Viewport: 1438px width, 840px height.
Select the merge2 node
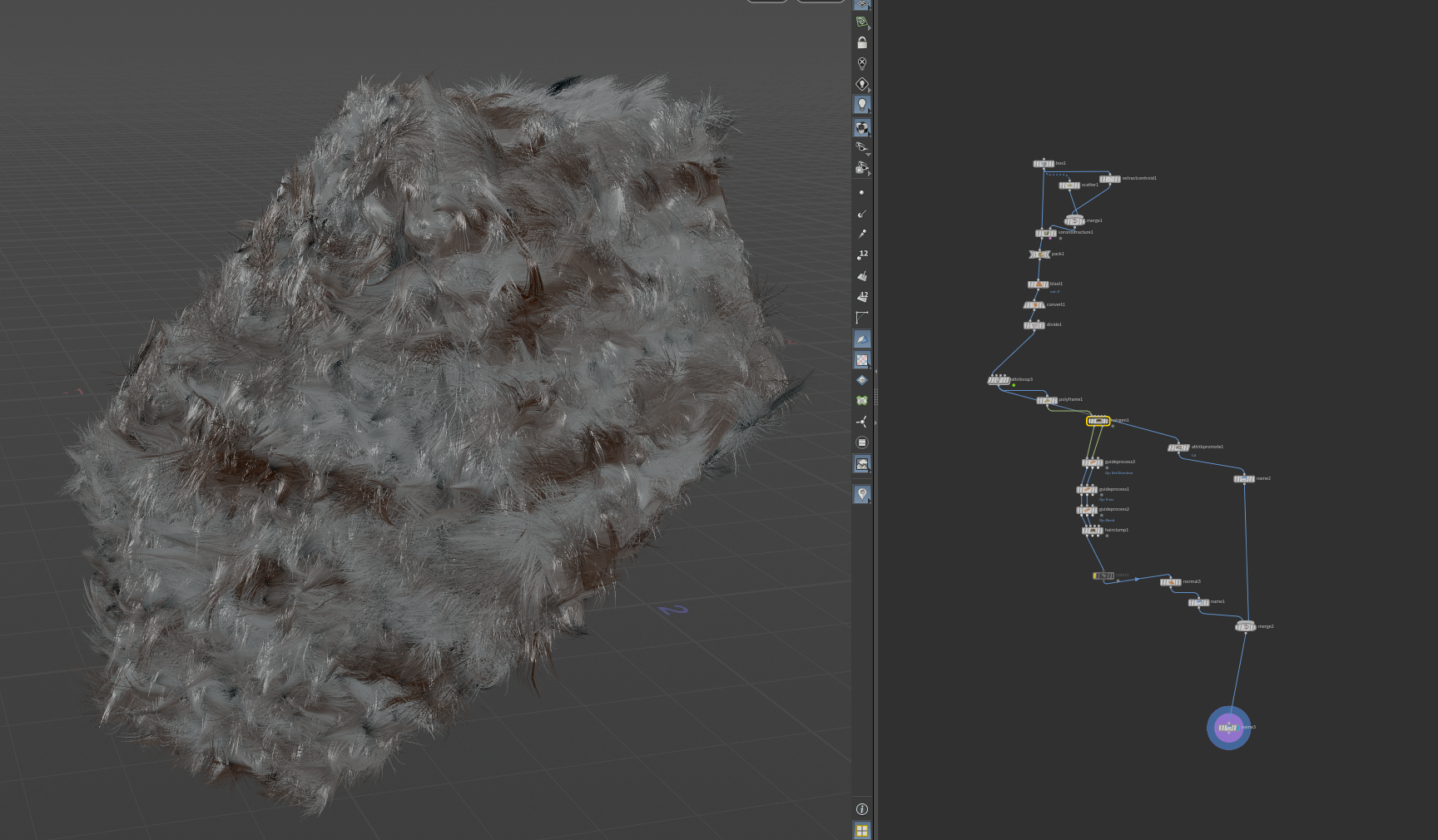pos(1246,626)
